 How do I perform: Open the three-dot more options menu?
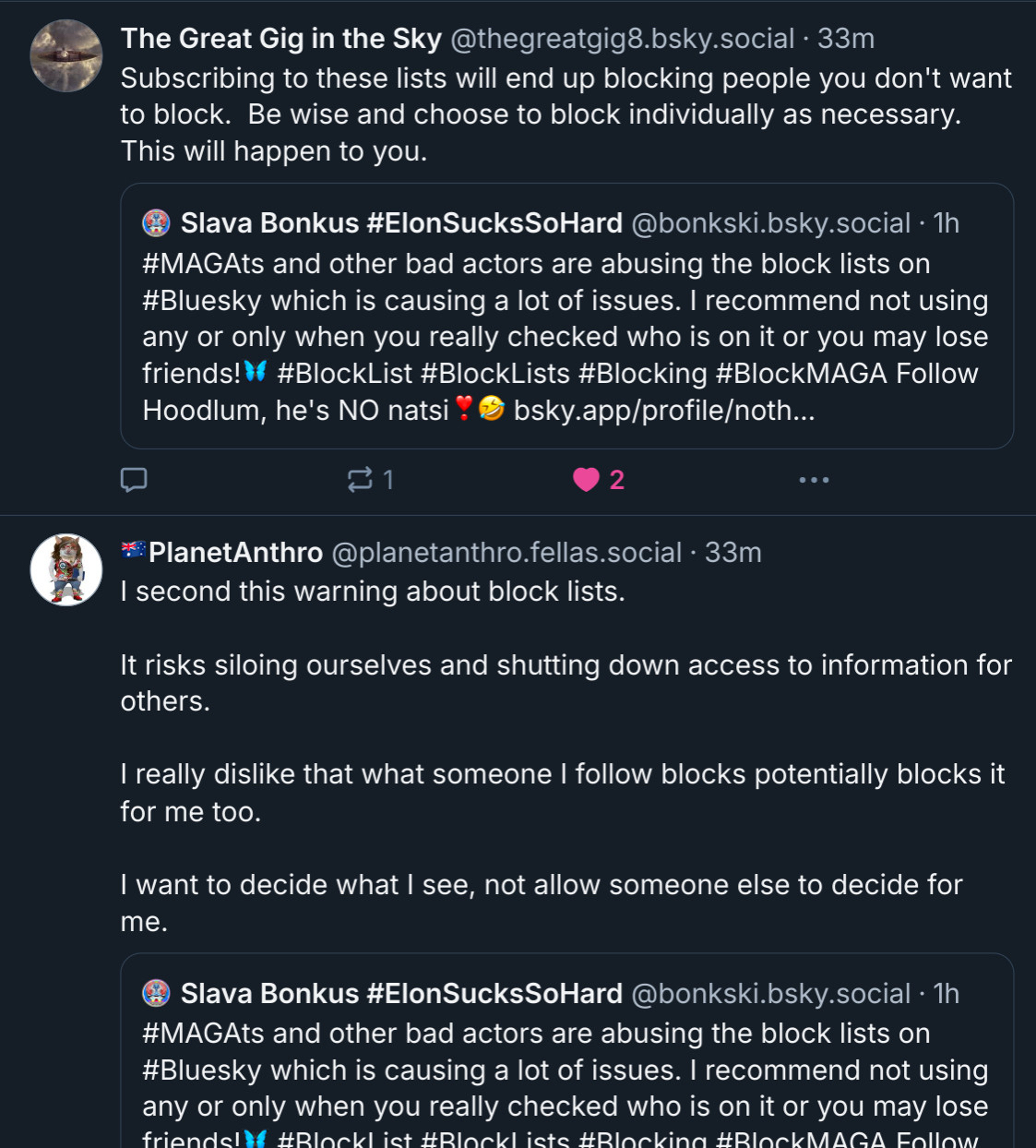[814, 480]
